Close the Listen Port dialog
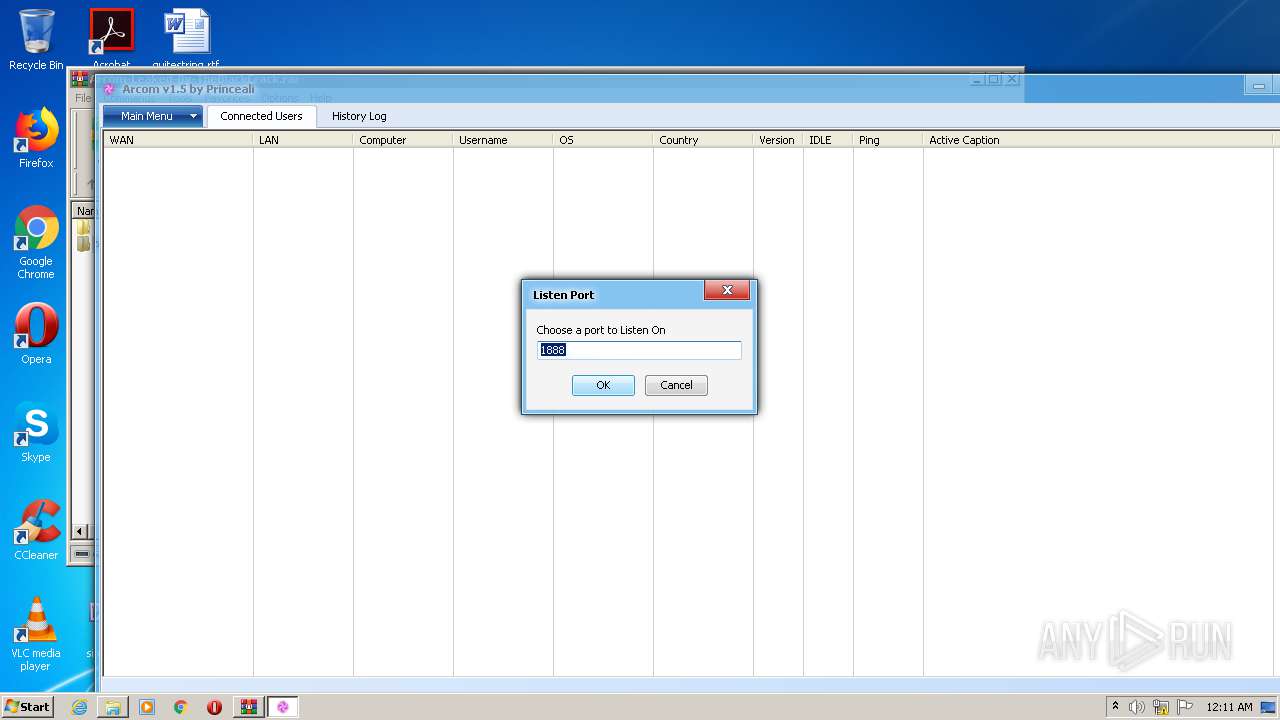This screenshot has width=1280, height=720. point(727,290)
